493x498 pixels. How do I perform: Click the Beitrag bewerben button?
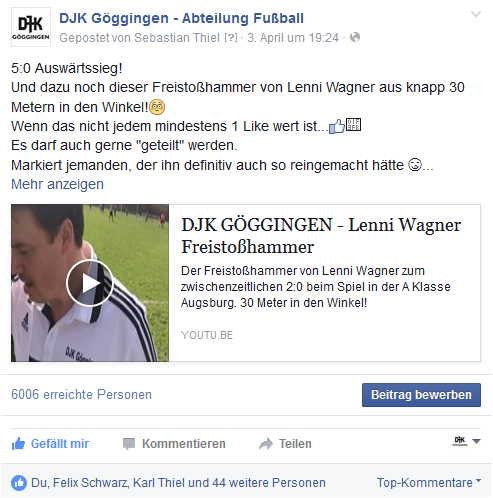coord(421,395)
